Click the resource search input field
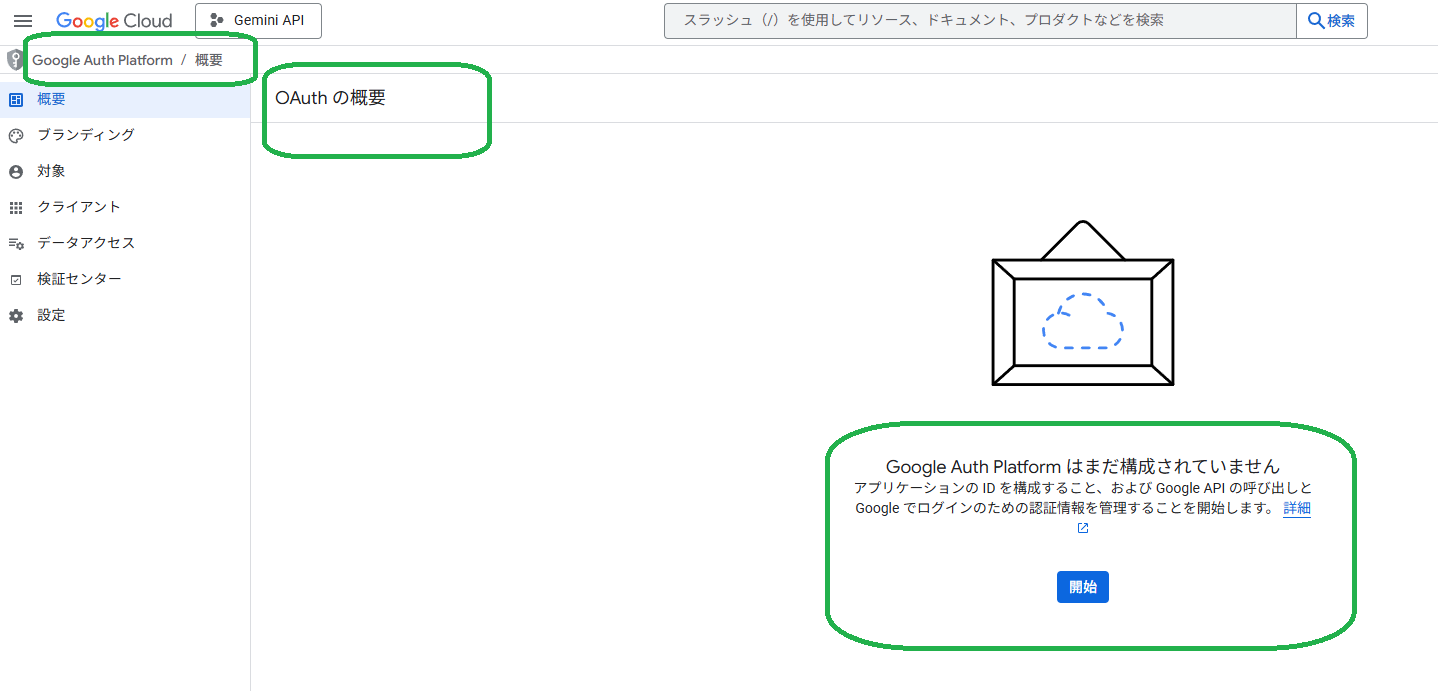The height and width of the screenshot is (691, 1438). click(x=980, y=21)
